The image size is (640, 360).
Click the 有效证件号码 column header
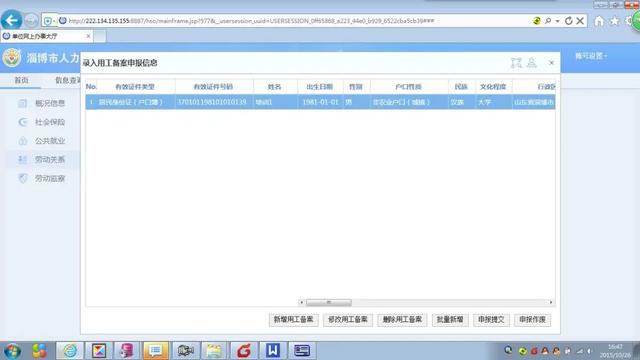pyautogui.click(x=213, y=87)
